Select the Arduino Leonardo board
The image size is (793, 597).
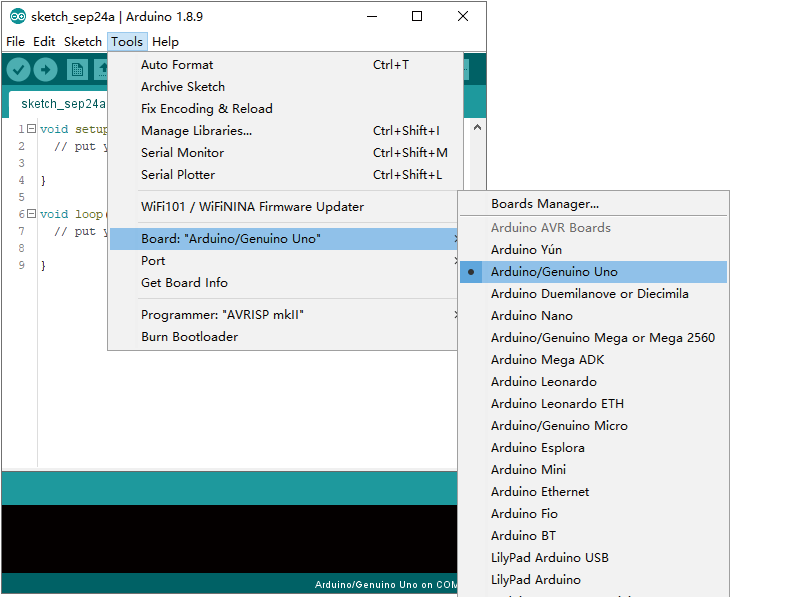coord(594,382)
